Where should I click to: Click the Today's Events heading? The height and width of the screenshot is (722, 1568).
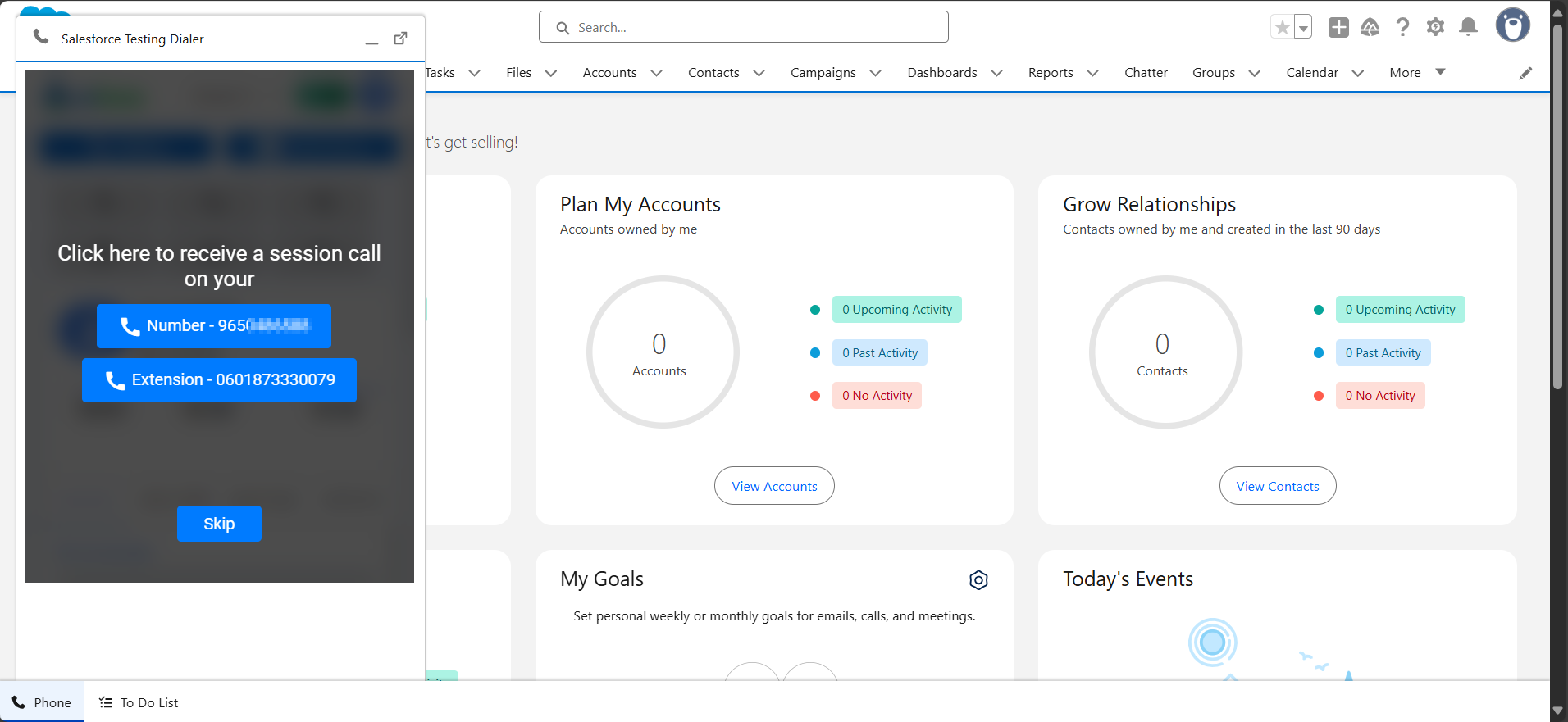click(x=1128, y=579)
